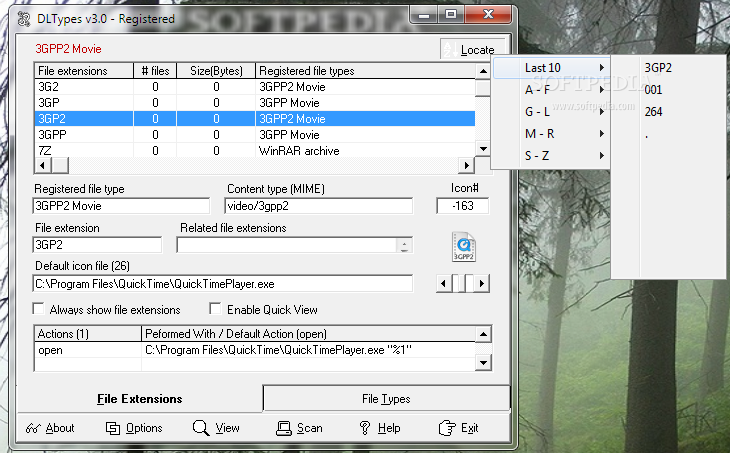Click previous icon arrow in icon selector
The height and width of the screenshot is (453, 730).
[x=443, y=283]
